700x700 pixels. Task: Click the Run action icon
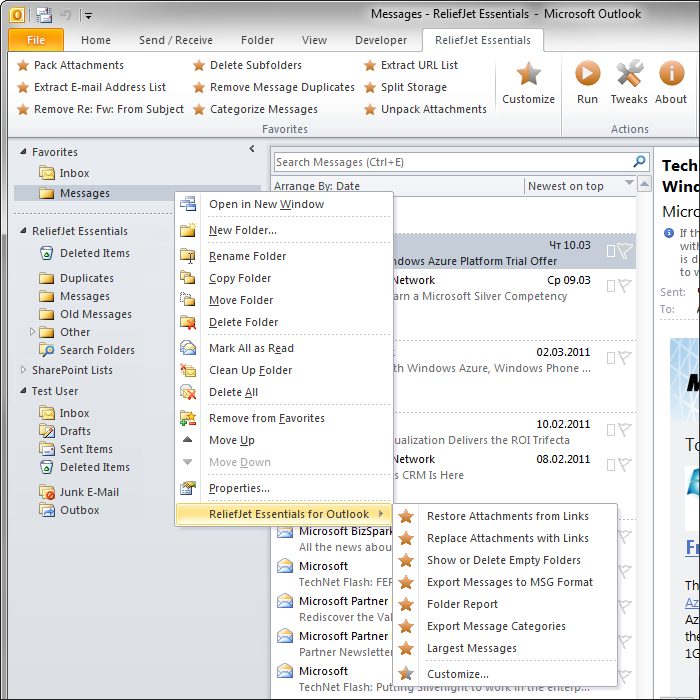point(587,73)
